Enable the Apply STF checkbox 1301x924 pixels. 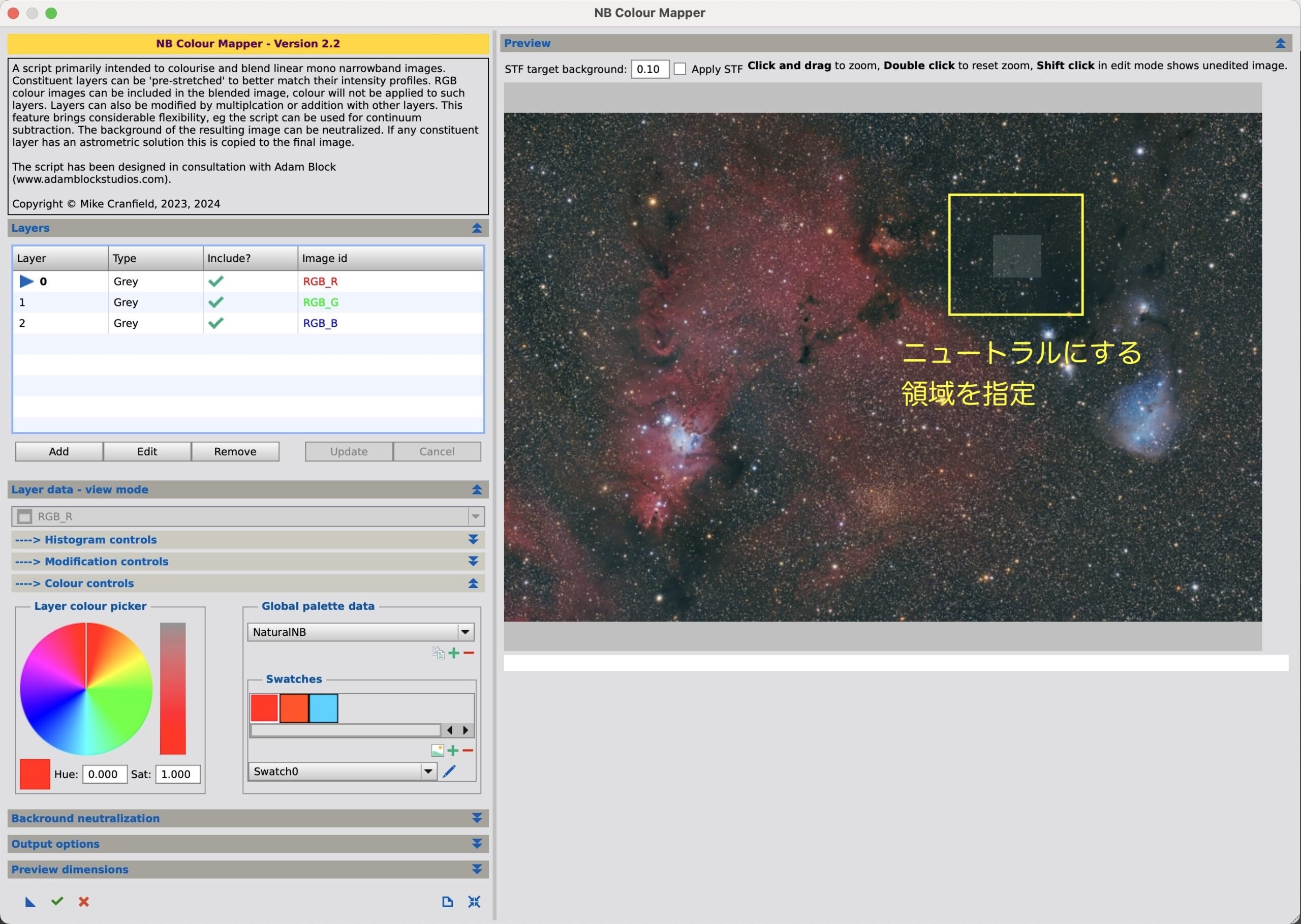point(680,69)
